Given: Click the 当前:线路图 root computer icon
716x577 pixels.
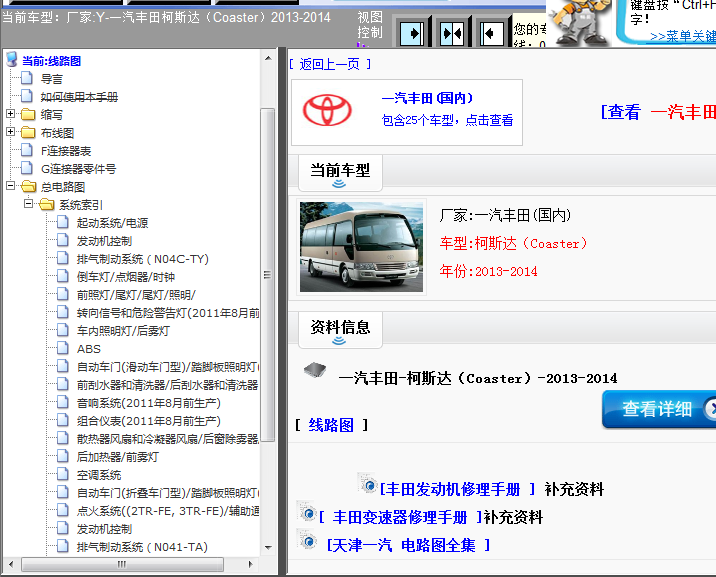Looking at the screenshot, I should tap(12, 60).
